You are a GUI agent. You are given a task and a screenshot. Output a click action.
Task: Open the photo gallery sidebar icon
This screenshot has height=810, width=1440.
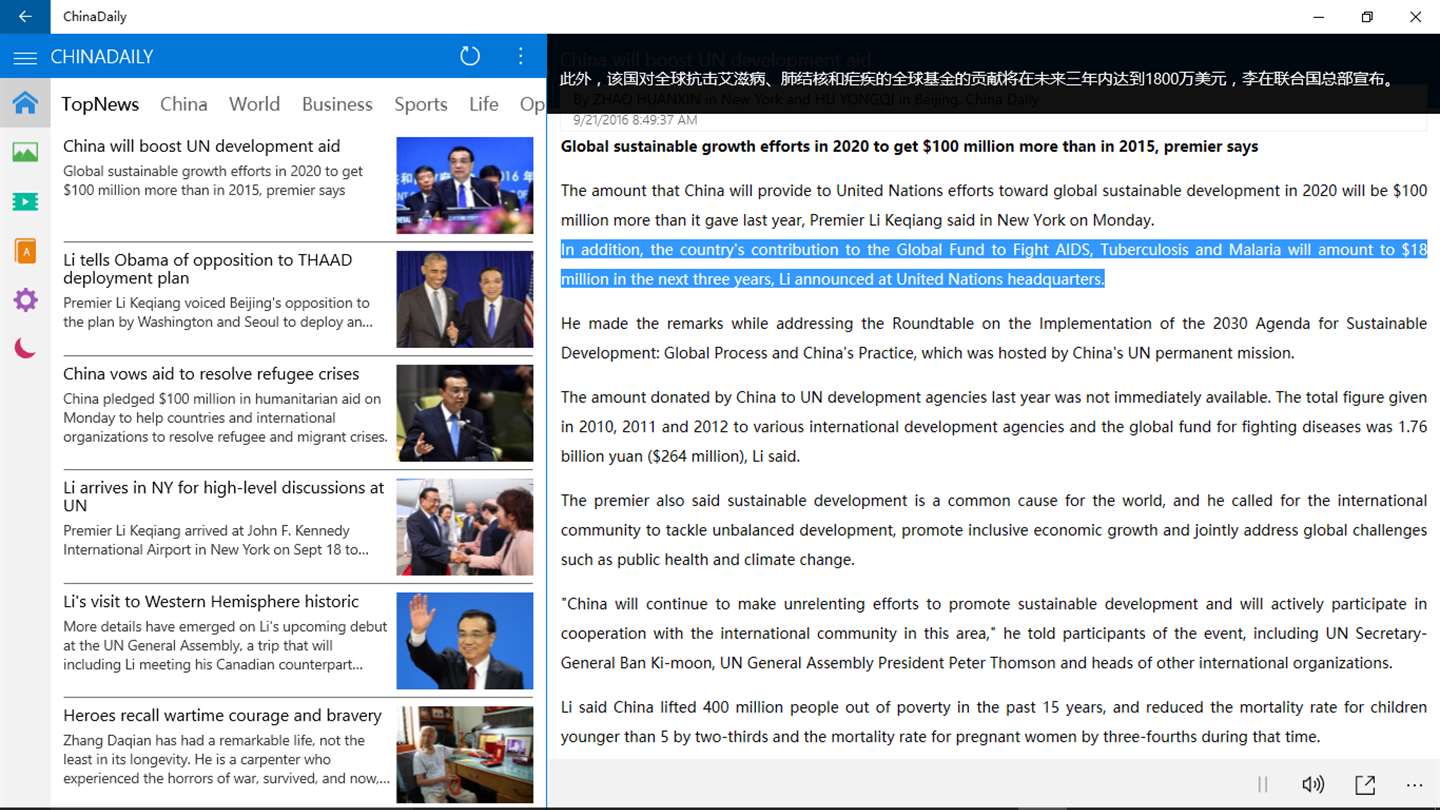(x=25, y=152)
